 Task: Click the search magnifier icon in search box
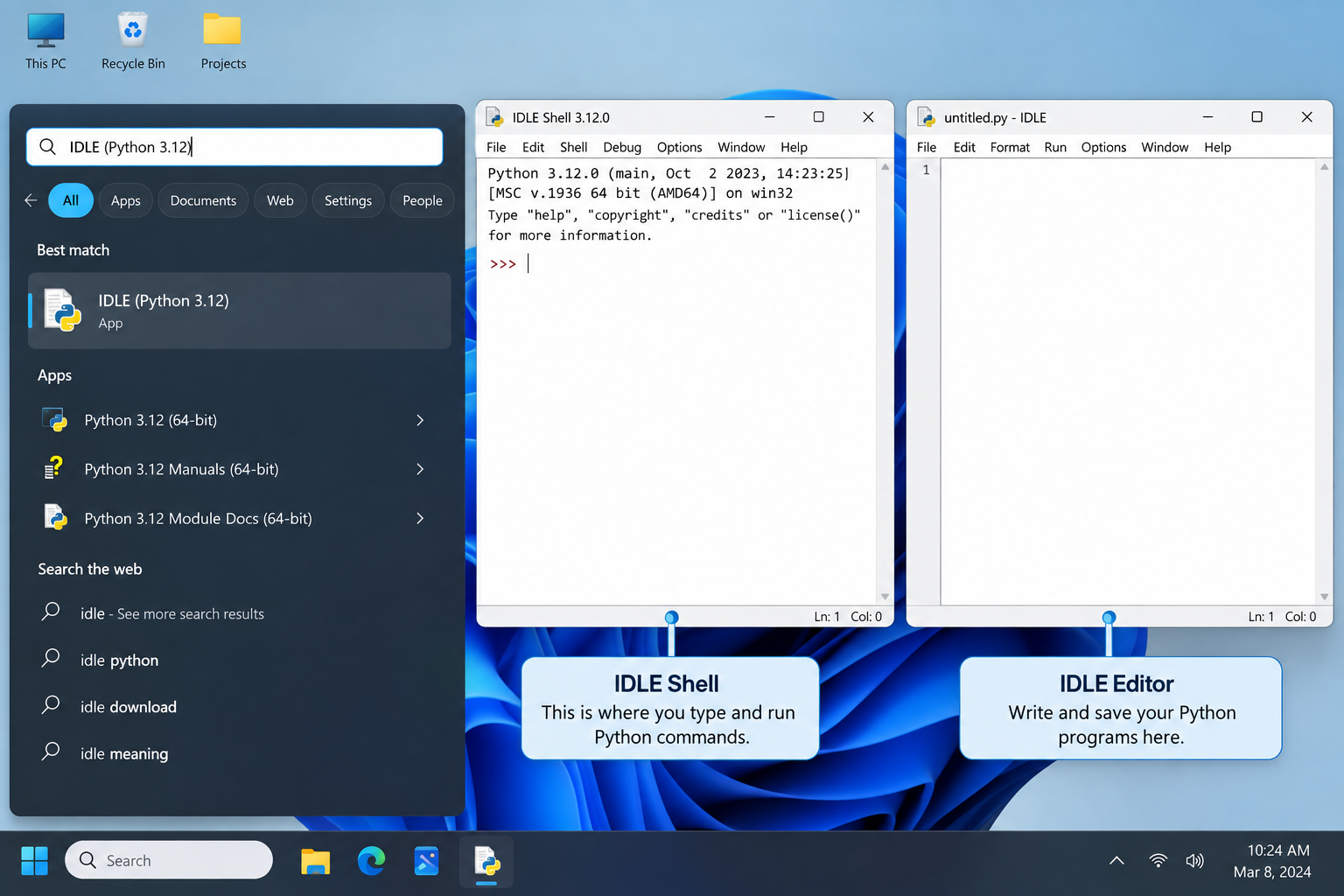point(48,147)
